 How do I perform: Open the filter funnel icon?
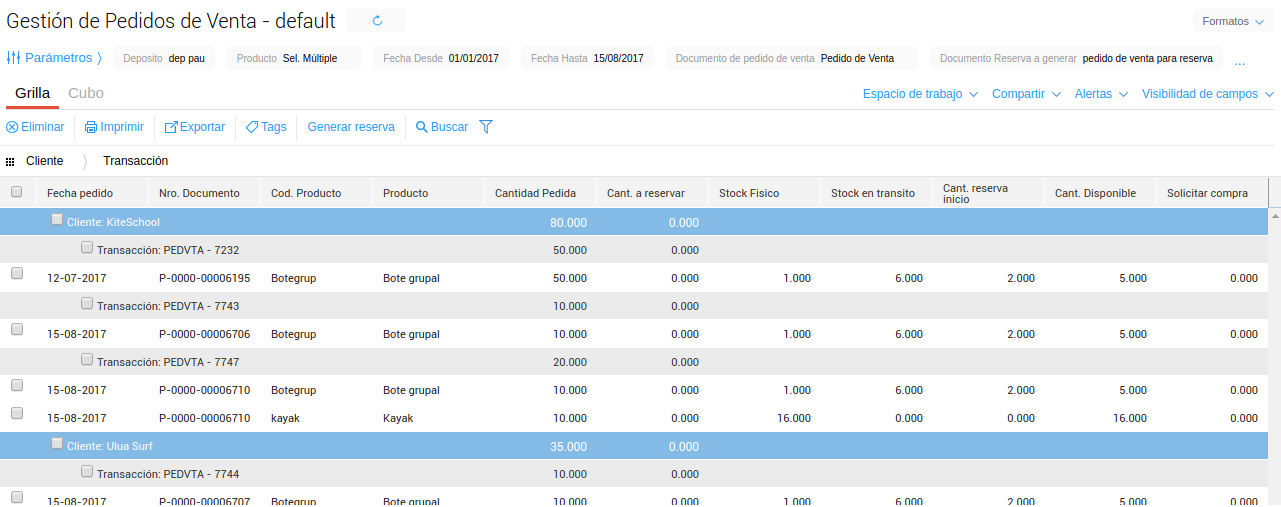[x=486, y=127]
